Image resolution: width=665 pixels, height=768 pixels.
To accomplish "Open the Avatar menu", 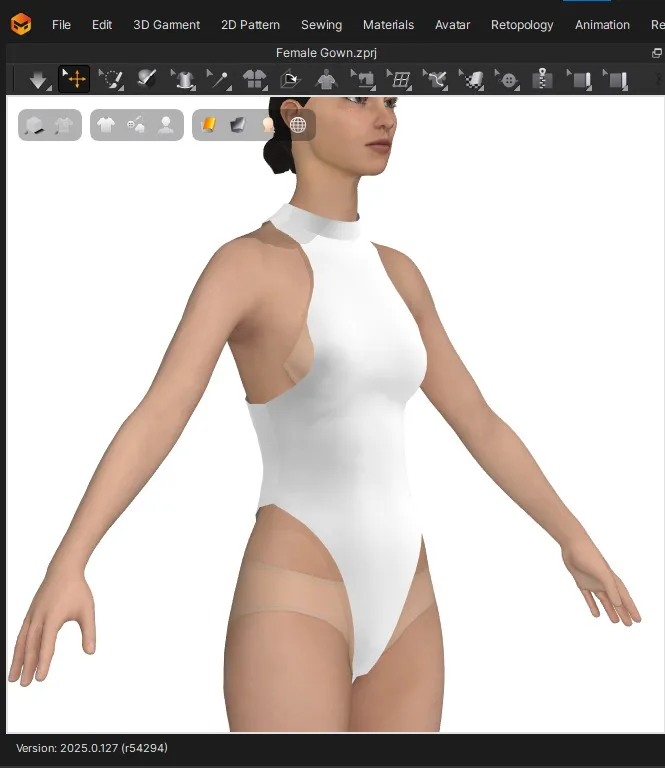I will [452, 25].
